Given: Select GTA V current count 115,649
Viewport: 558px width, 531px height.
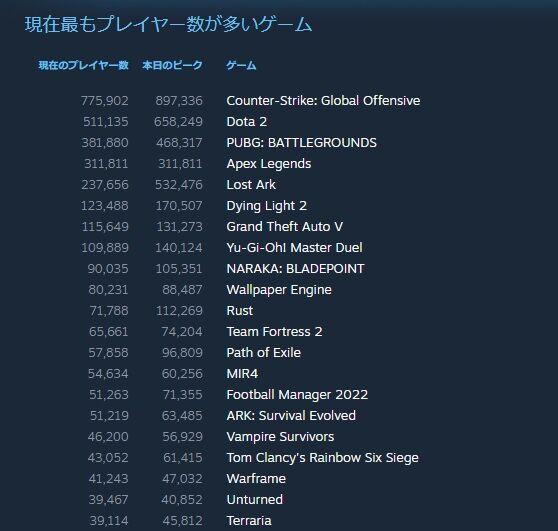Looking at the screenshot, I should tap(105, 227).
